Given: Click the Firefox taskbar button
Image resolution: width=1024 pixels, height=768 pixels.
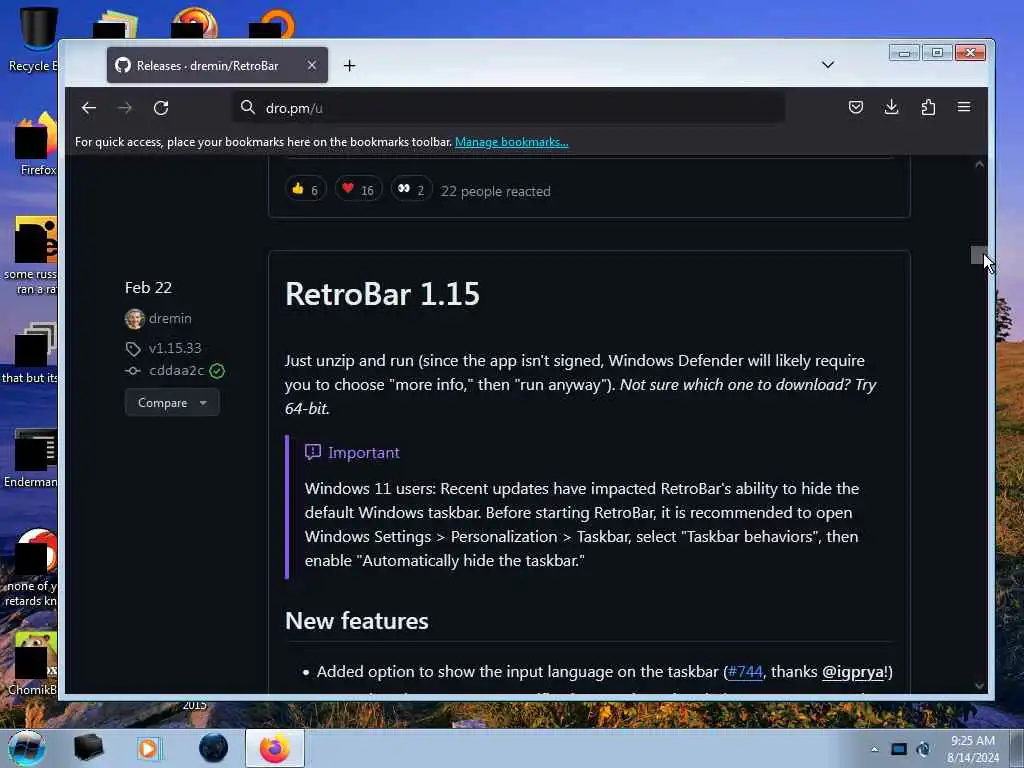Looking at the screenshot, I should click(275, 748).
